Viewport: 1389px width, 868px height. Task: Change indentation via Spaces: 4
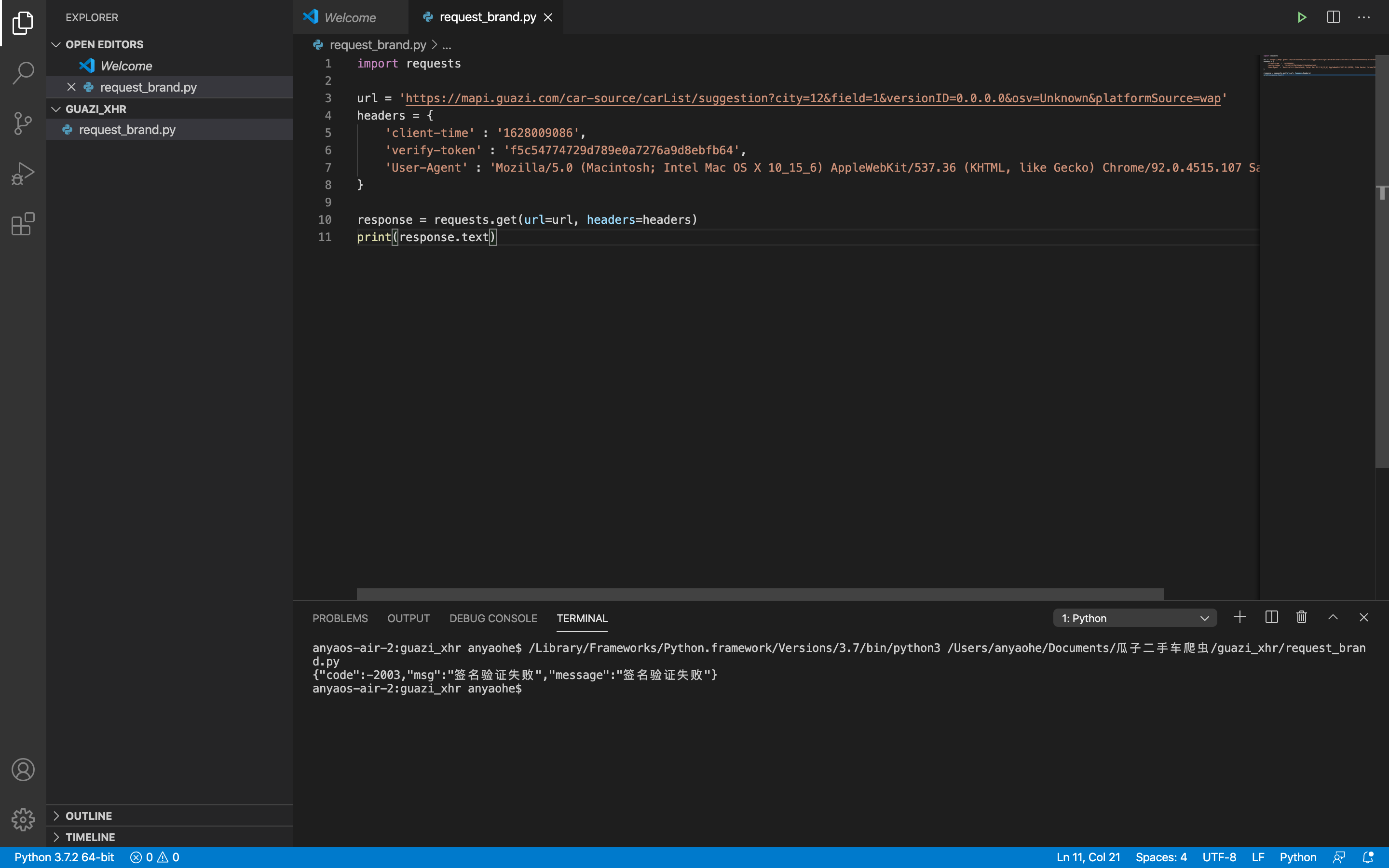coord(1161,857)
